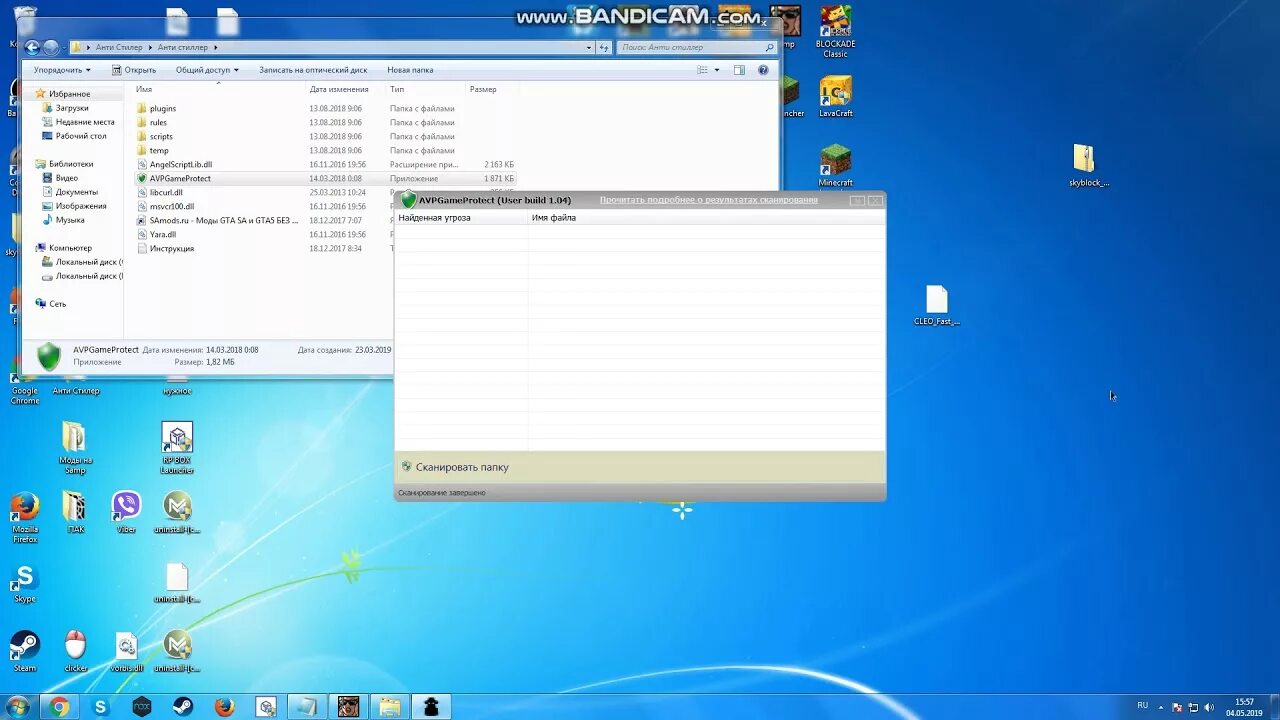
Task: Open the Windows Start button
Action: pos(17,707)
